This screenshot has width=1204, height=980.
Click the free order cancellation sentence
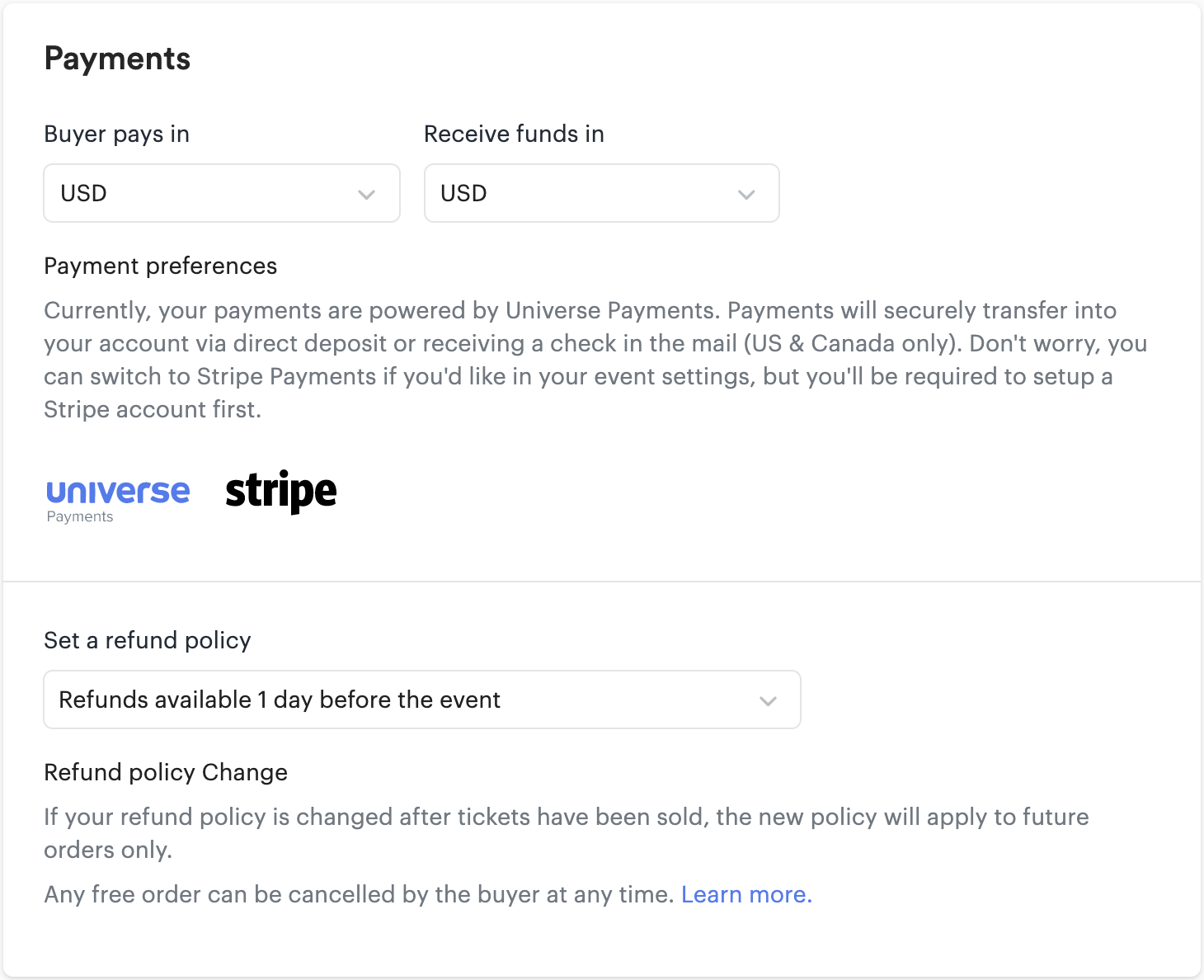coord(359,894)
